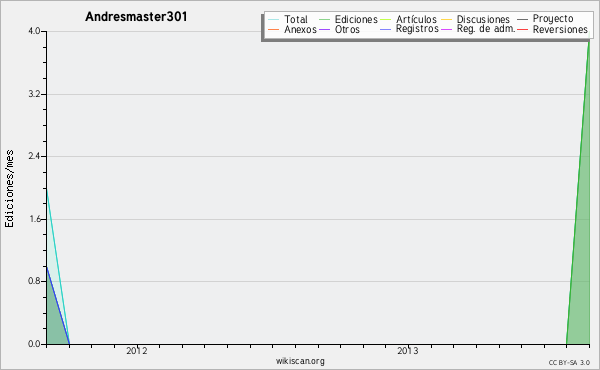This screenshot has width=600, height=370.
Task: Click the 0.8 y-axis value
Action: click(x=34, y=281)
